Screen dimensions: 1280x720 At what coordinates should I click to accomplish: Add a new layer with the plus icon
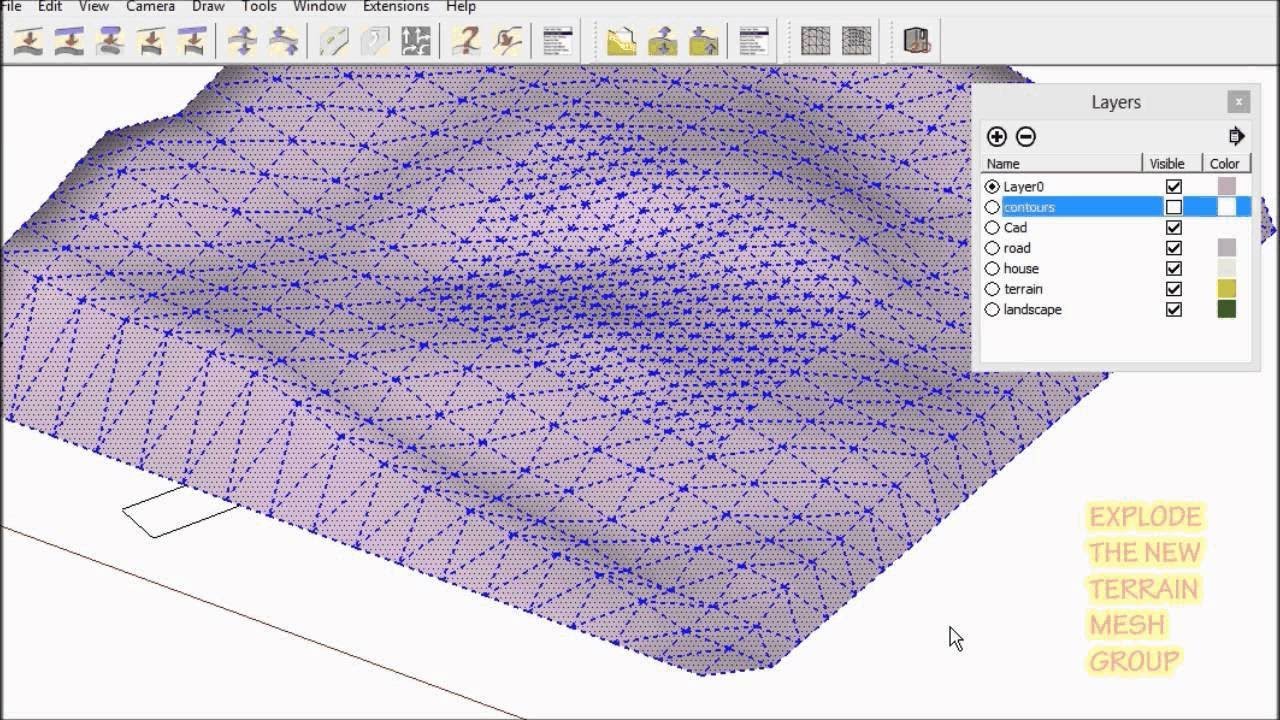pyautogui.click(x=996, y=137)
